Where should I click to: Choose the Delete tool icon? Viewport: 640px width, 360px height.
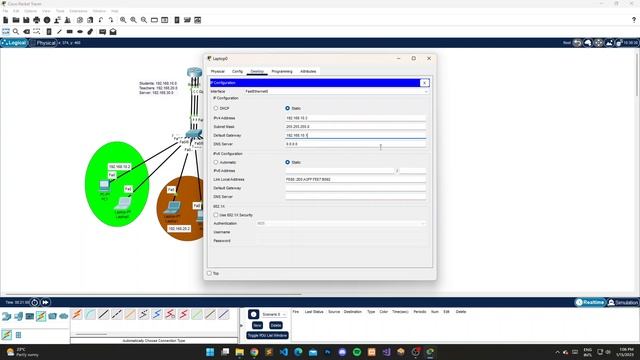point(27,31)
